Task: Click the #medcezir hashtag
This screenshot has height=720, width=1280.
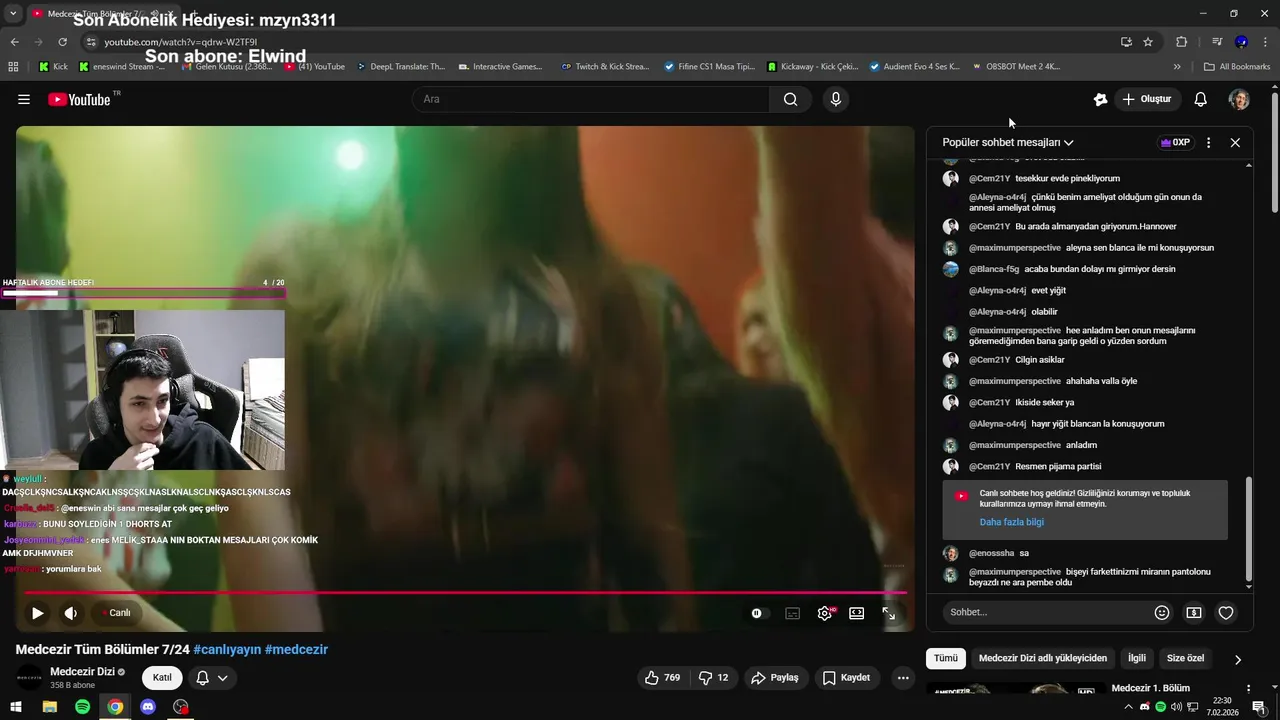Action: [296, 649]
